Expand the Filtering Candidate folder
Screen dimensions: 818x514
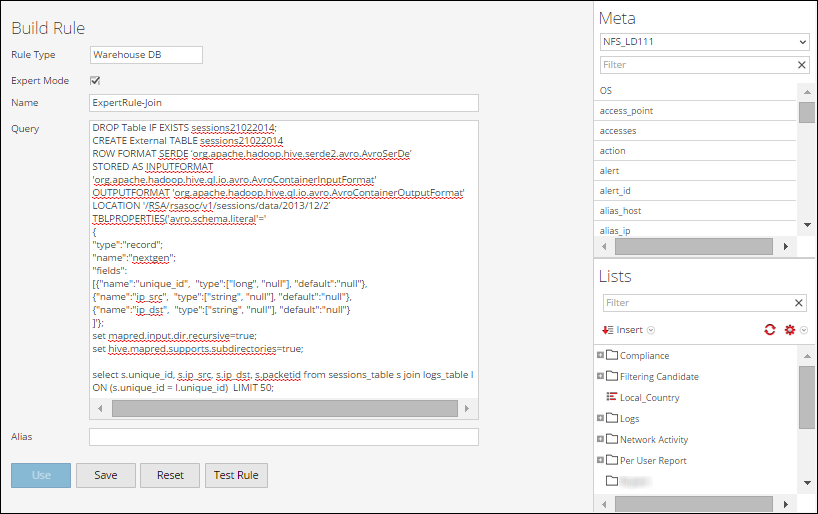[x=600, y=376]
